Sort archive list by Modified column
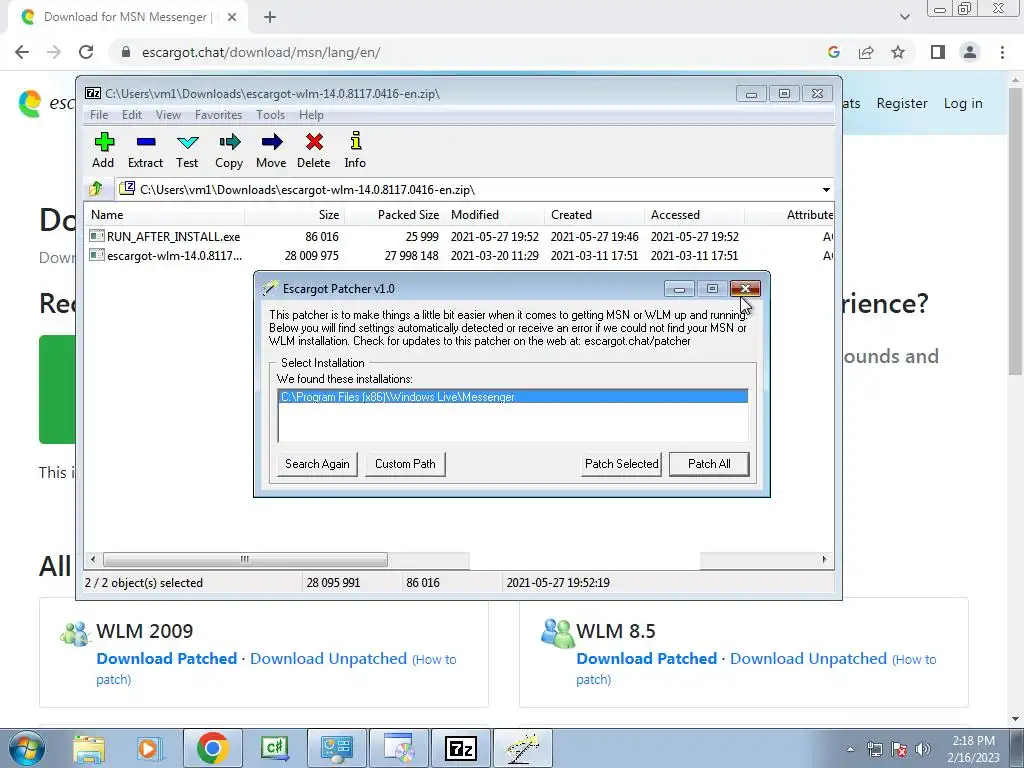Image resolution: width=1024 pixels, height=768 pixels. [494, 215]
